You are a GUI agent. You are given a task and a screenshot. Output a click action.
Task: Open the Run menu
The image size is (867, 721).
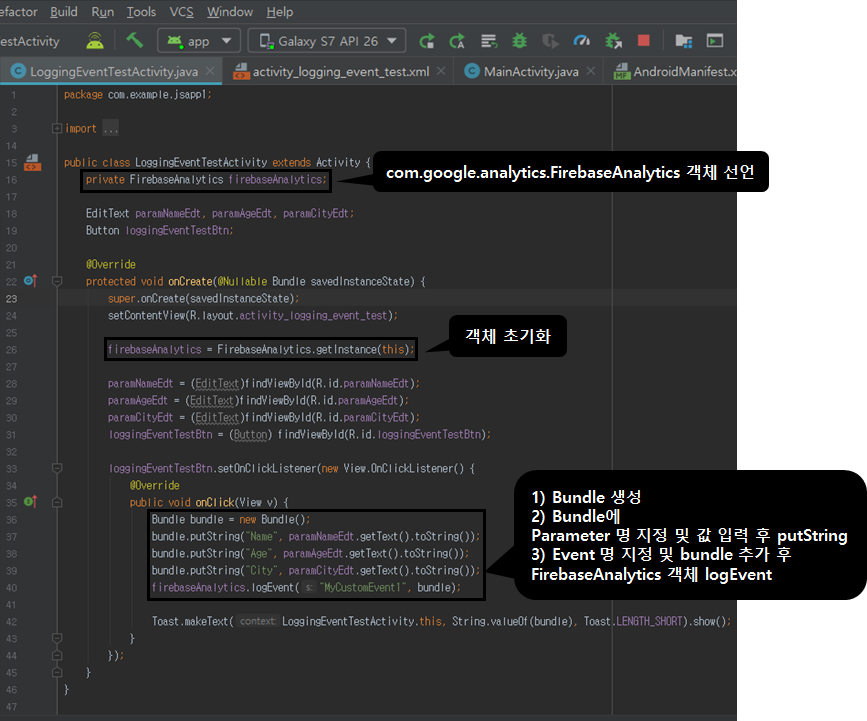pyautogui.click(x=102, y=12)
